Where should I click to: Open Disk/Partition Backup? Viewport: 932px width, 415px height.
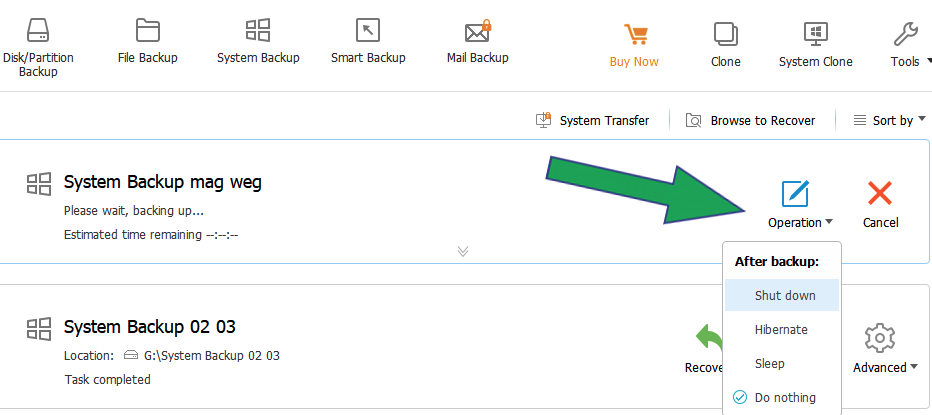pos(38,48)
